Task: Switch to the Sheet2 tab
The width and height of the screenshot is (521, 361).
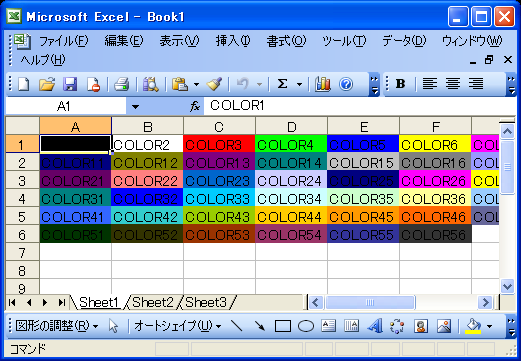Action: [x=153, y=302]
